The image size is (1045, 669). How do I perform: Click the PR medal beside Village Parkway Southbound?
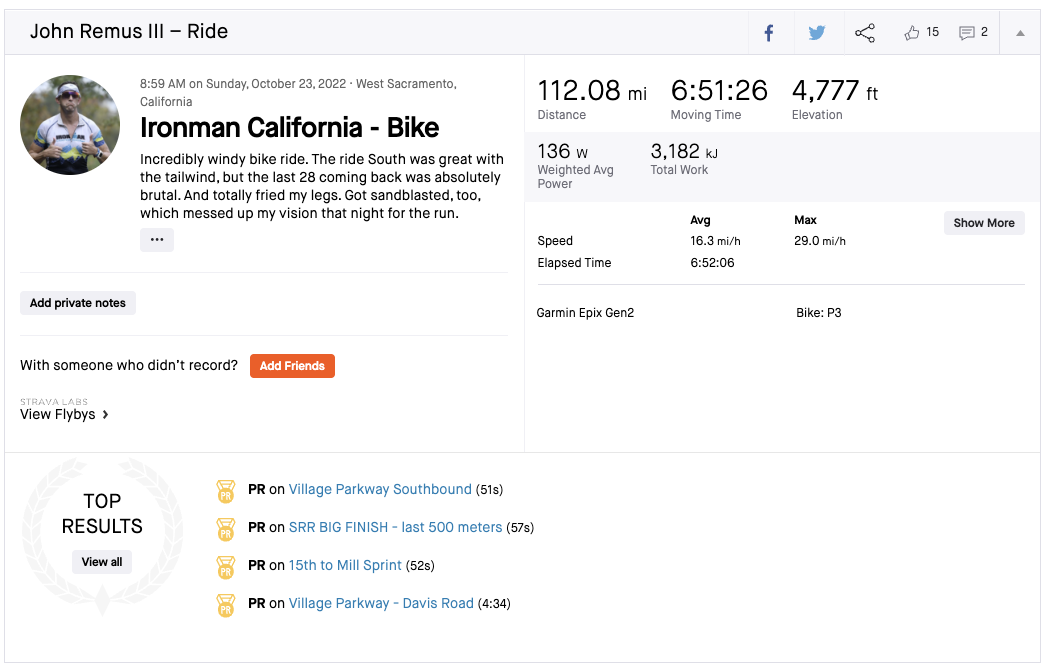[x=226, y=491]
